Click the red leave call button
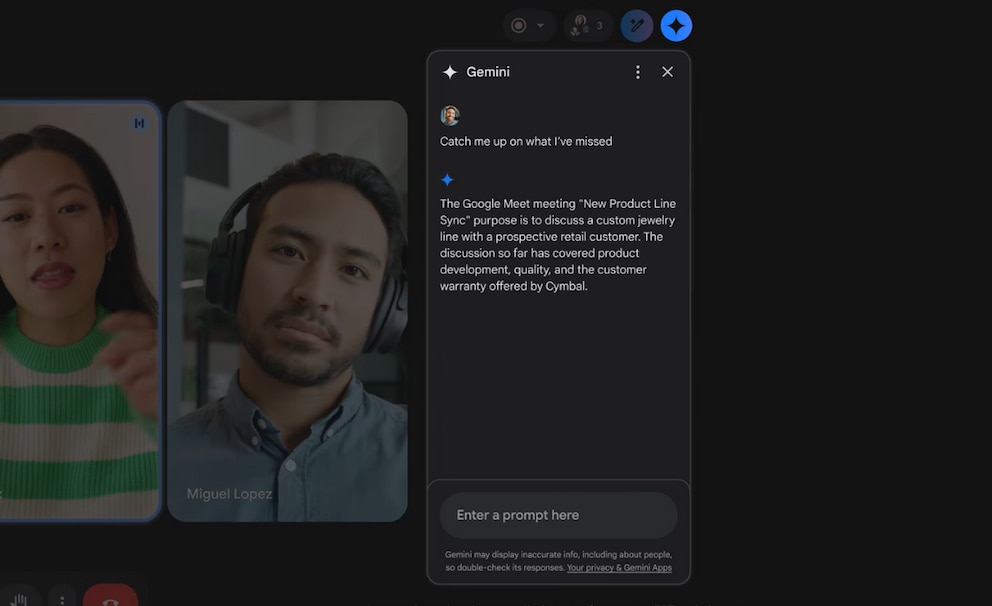Screen dimensions: 992x606 point(111,596)
